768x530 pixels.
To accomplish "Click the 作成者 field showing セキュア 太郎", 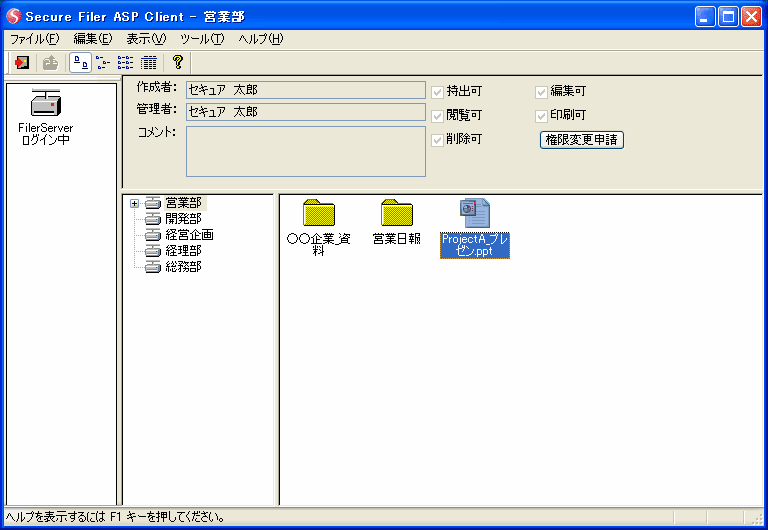I will [306, 90].
